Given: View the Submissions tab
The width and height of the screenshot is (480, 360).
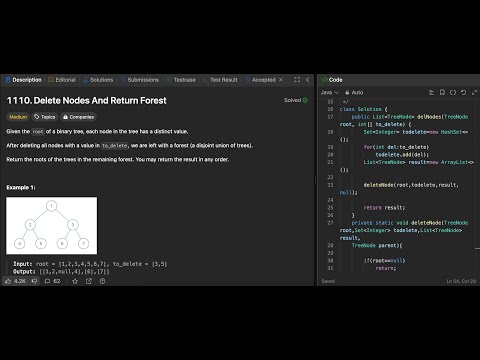Looking at the screenshot, I should [140, 80].
